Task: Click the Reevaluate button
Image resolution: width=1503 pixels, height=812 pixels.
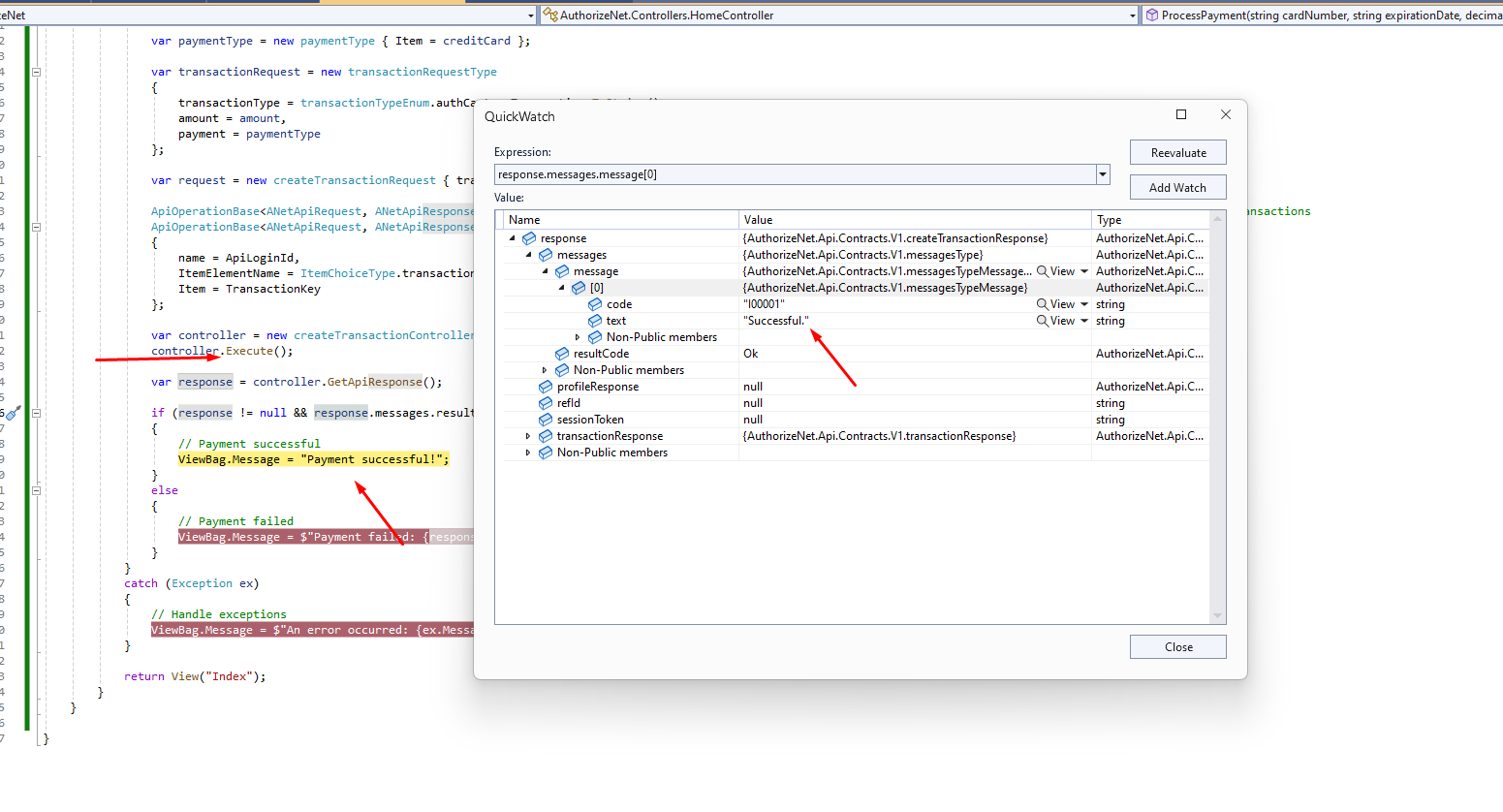Action: (1177, 152)
